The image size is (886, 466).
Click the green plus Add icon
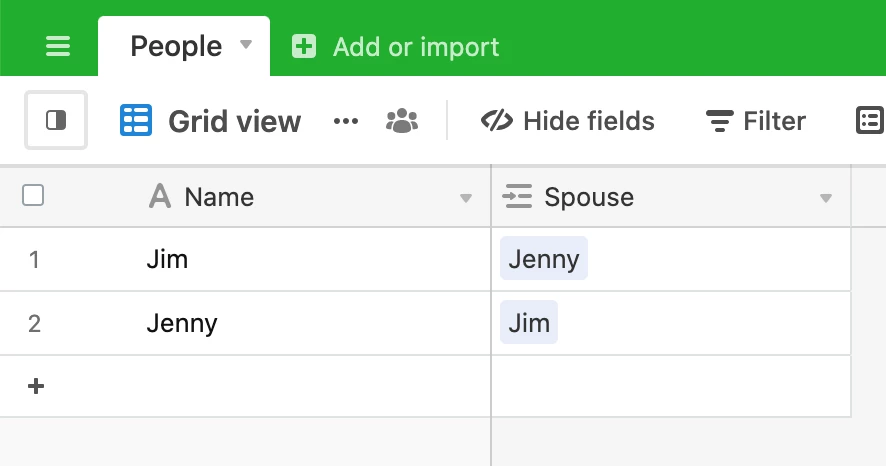304,46
